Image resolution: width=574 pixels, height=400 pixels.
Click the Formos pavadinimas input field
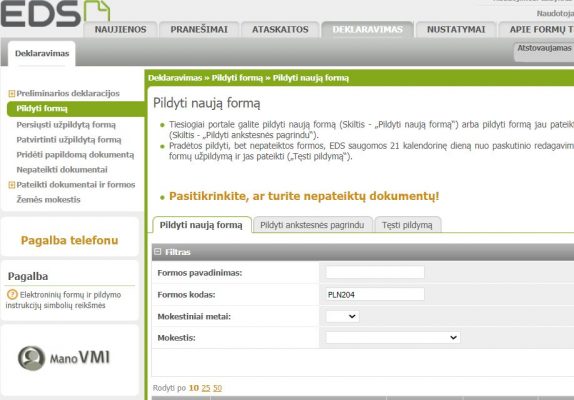[375, 273]
